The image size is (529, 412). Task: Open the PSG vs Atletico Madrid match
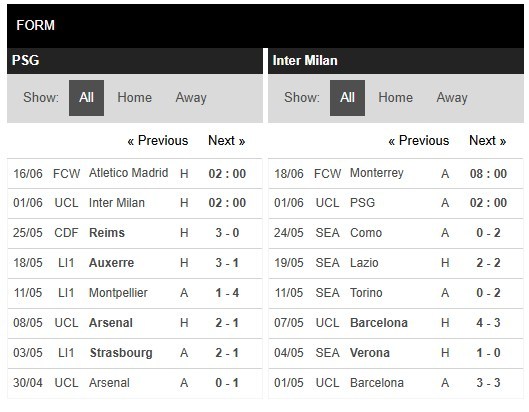click(x=135, y=173)
